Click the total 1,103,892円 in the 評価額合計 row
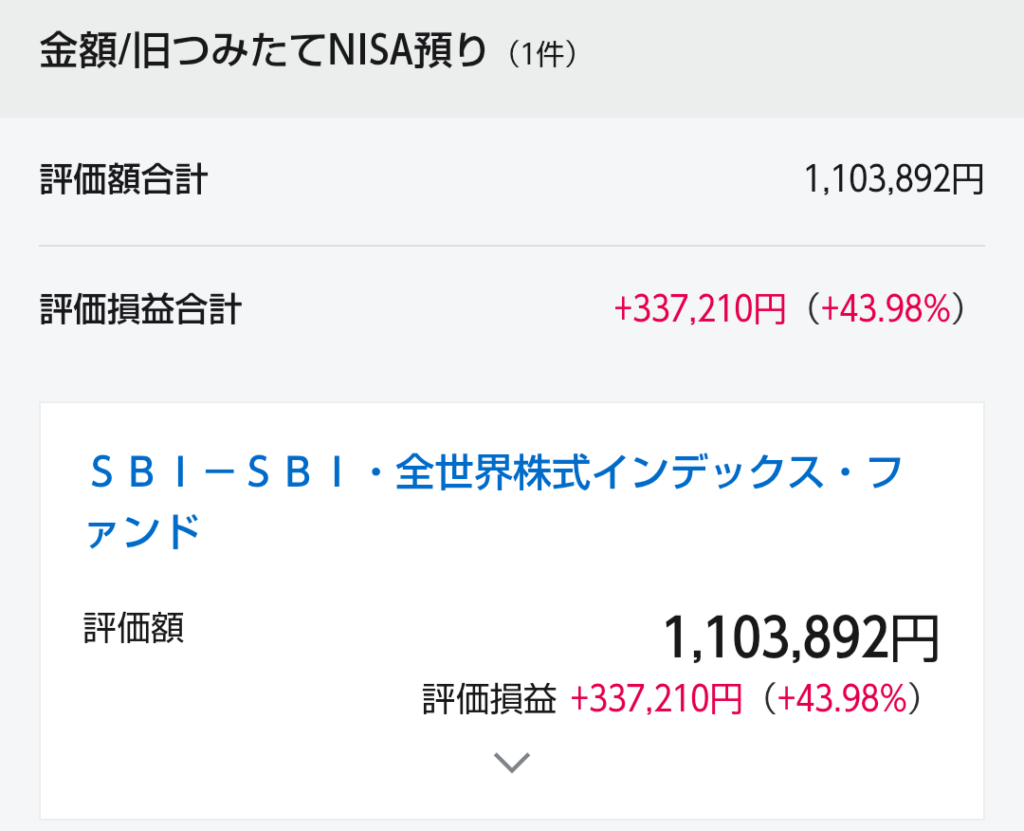The width and height of the screenshot is (1024, 831). tap(893, 179)
